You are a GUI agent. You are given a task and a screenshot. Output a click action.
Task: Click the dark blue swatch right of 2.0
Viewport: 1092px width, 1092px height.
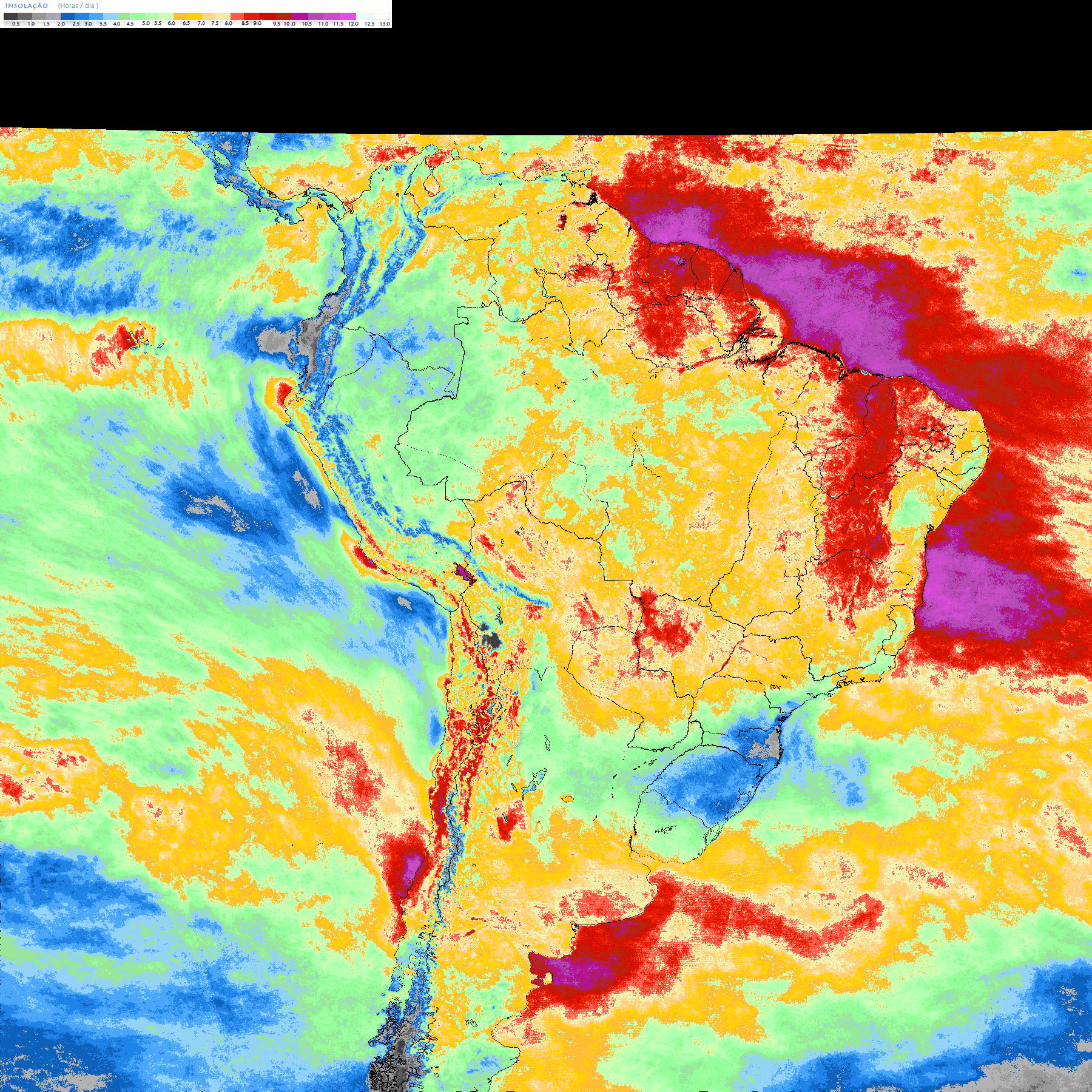[x=67, y=16]
